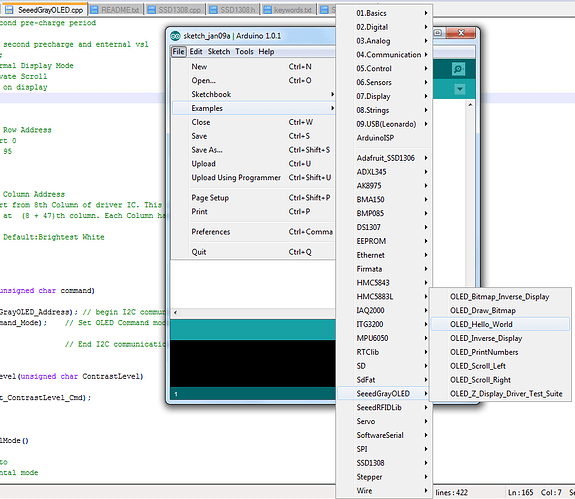Image resolution: width=575 pixels, height=499 pixels.
Task: Expand SoftwareSerial library examples
Action: pos(384,436)
